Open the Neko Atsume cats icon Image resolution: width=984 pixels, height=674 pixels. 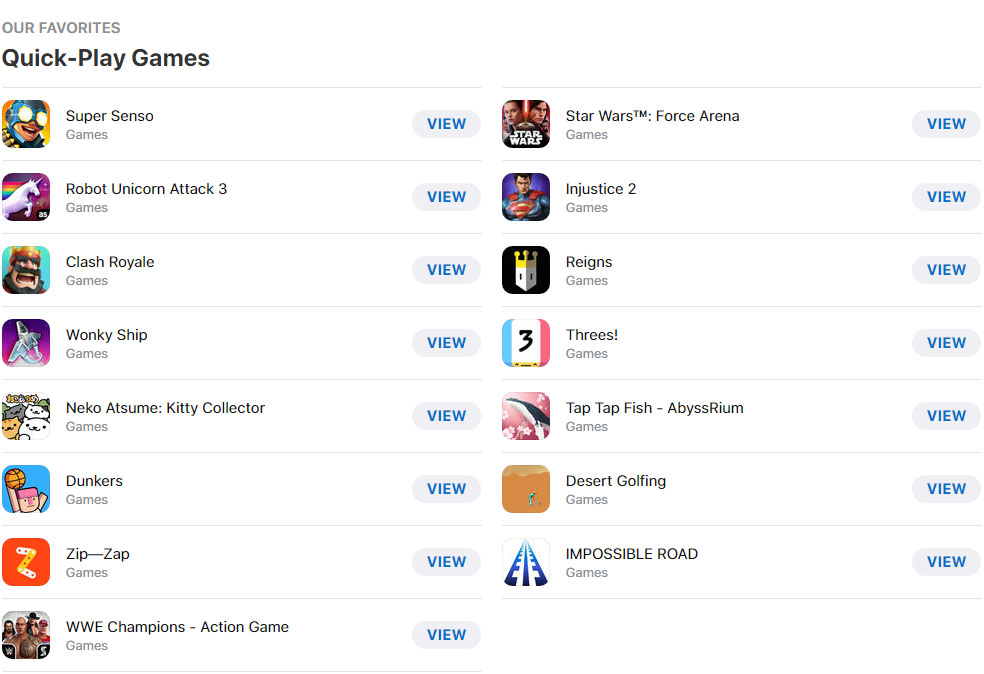(x=26, y=416)
